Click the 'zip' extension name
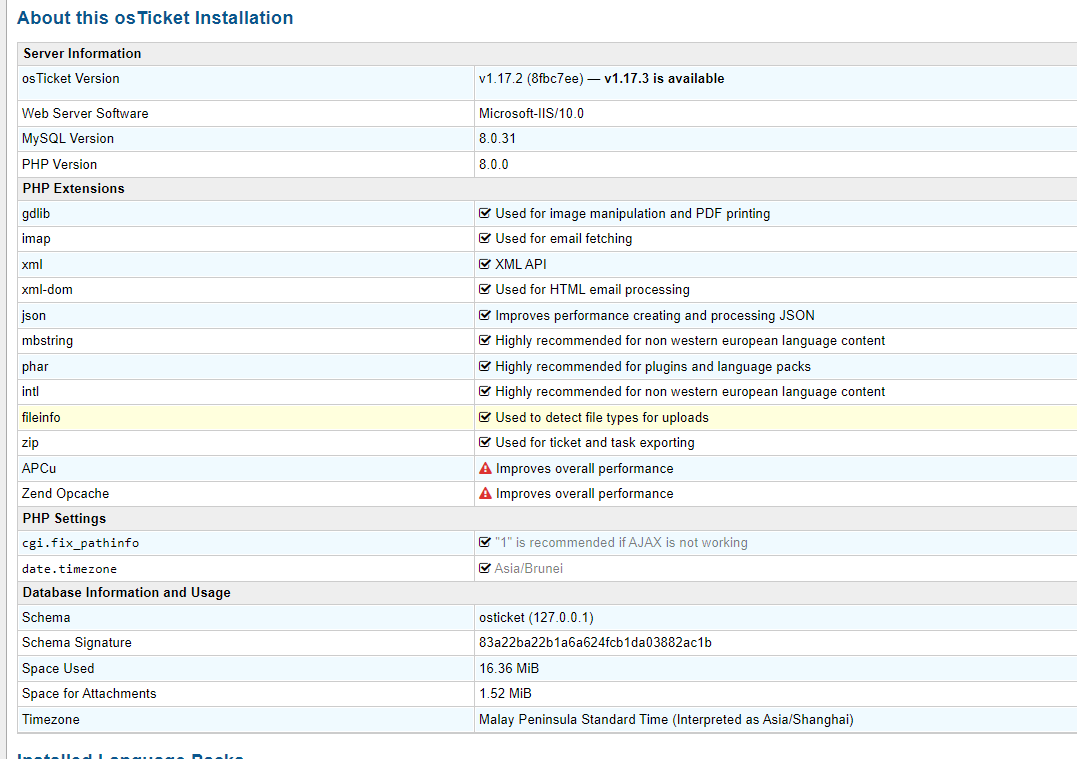Image resolution: width=1077 pixels, height=759 pixels. (30, 442)
